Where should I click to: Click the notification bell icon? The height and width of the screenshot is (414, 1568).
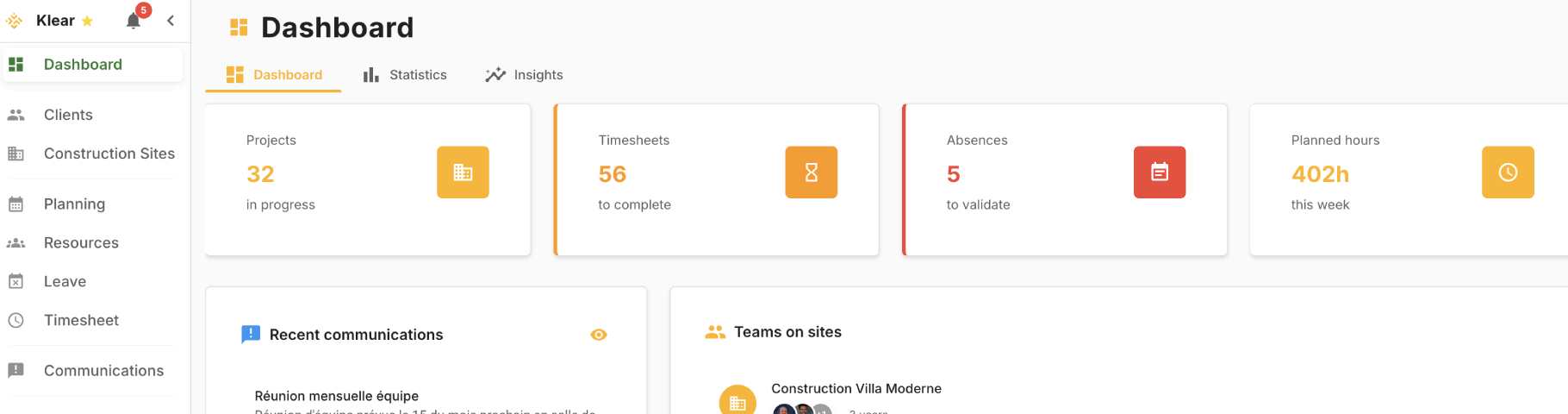(x=134, y=21)
